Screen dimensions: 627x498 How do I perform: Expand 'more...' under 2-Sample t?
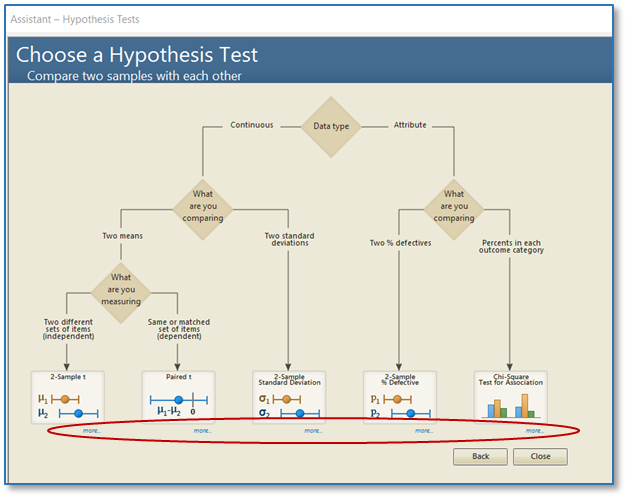point(91,431)
